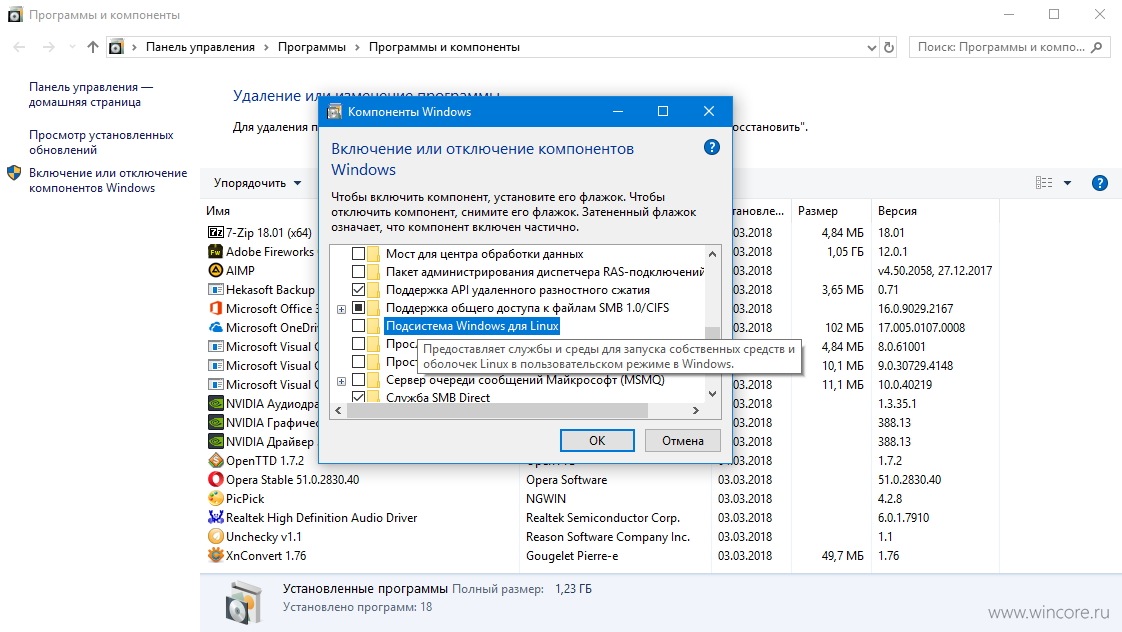Open the recent locations dropdown arrow
The image size is (1122, 632).
pyautogui.click(x=72, y=47)
